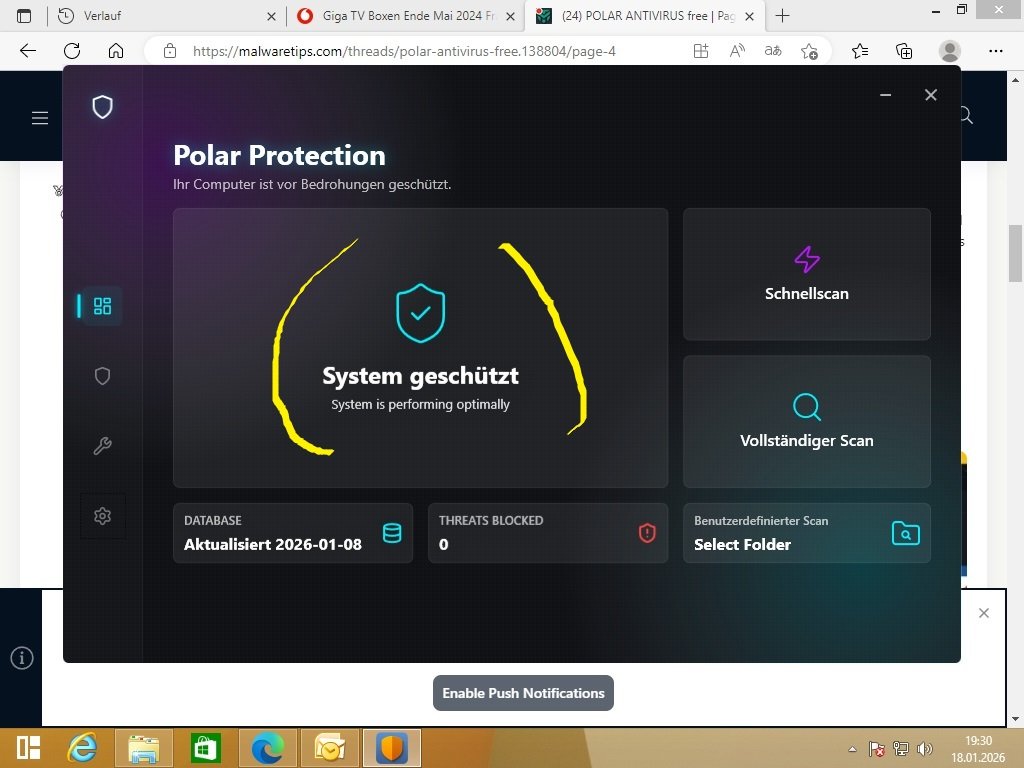Click the magnifier icon of Vollständiger Scan

pos(807,406)
